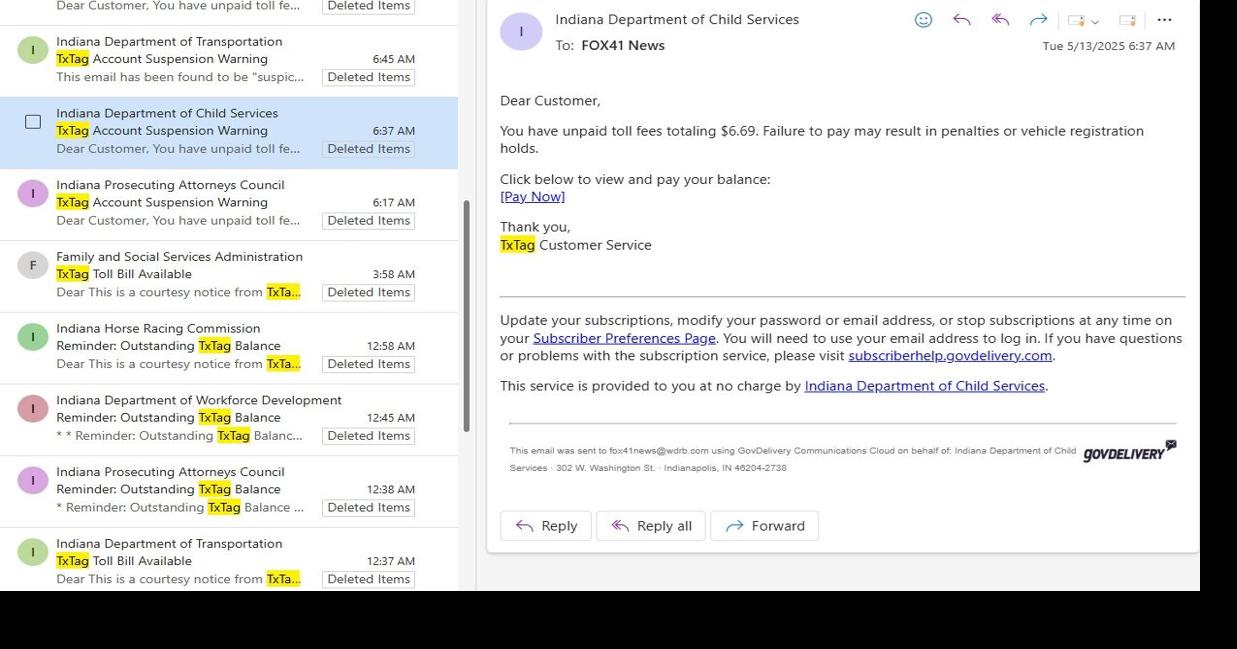Open the 3:58 AM TxTag Toll Bill Available email
The image size is (1237, 649).
pos(229,275)
